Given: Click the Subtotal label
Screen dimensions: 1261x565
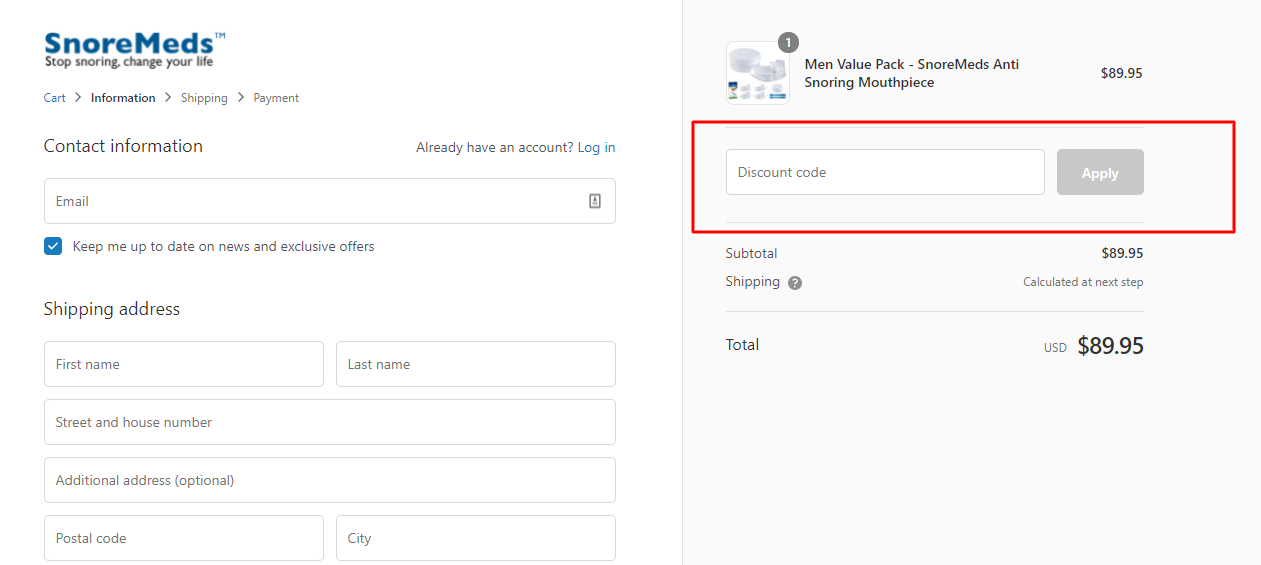Looking at the screenshot, I should pos(752,253).
